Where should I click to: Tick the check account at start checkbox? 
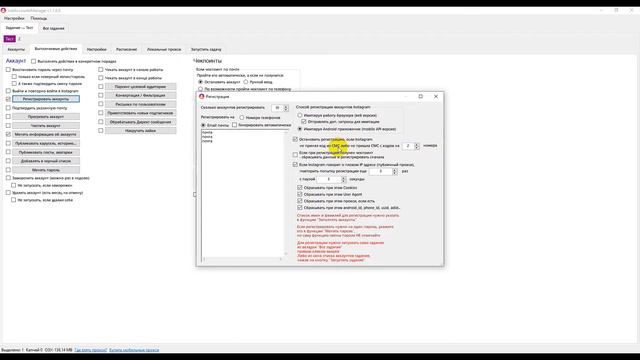coord(101,70)
